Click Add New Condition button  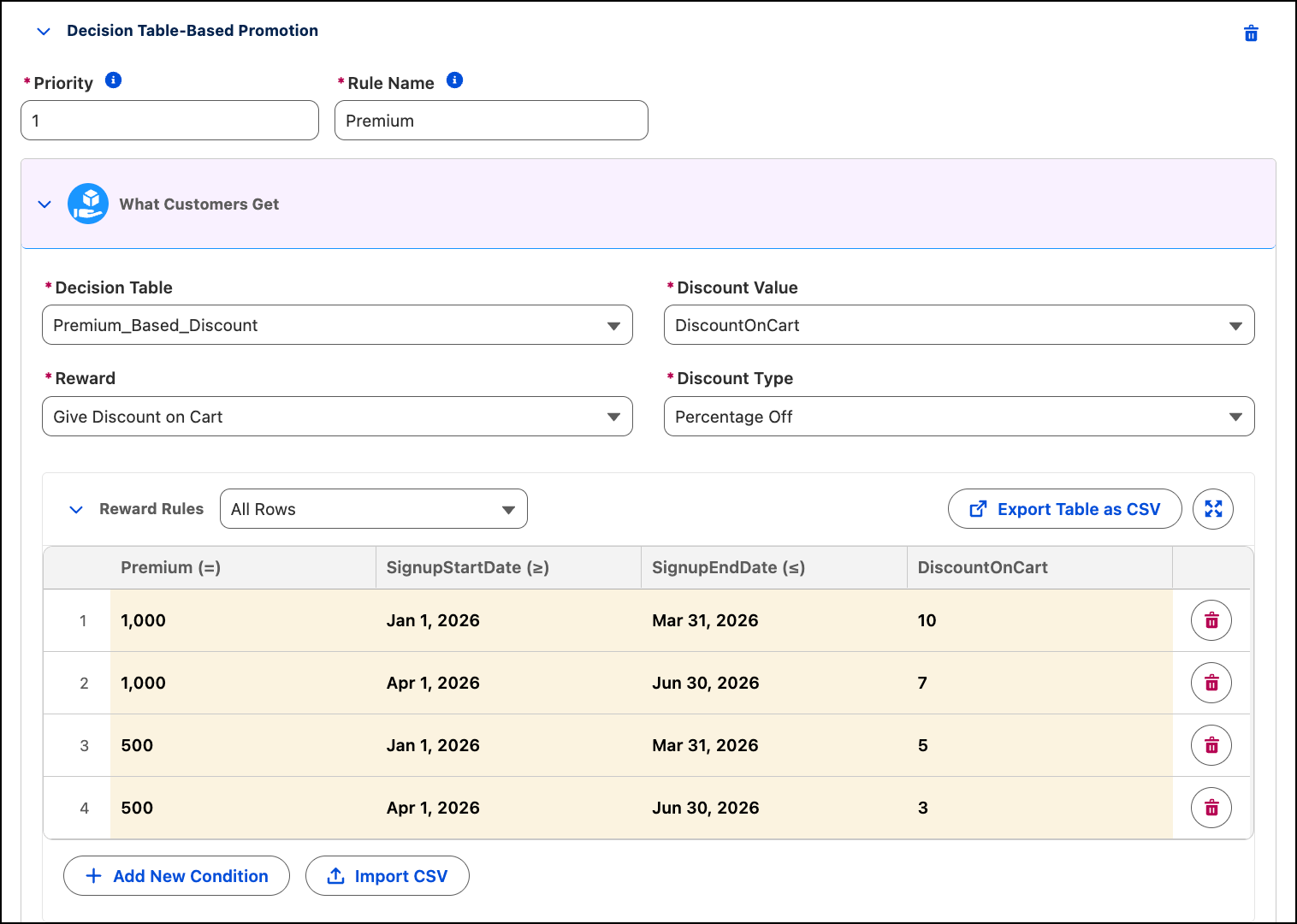click(176, 876)
